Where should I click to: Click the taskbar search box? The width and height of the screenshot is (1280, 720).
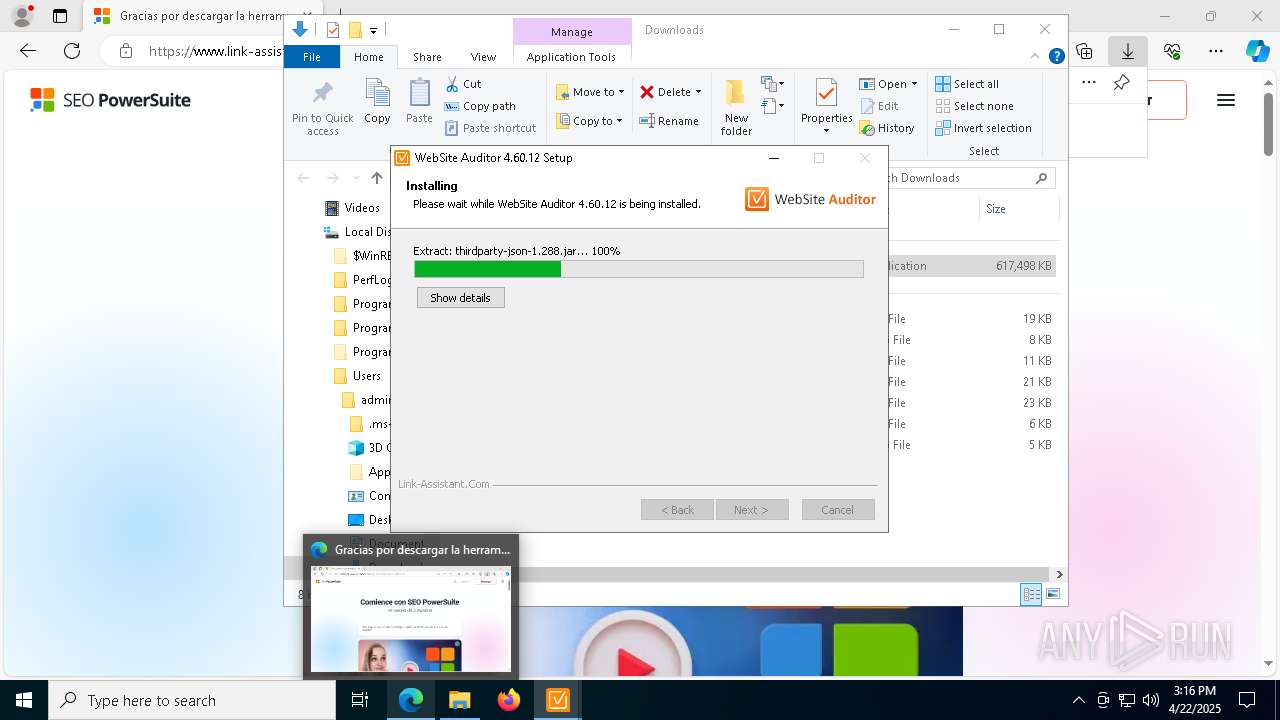(x=191, y=700)
